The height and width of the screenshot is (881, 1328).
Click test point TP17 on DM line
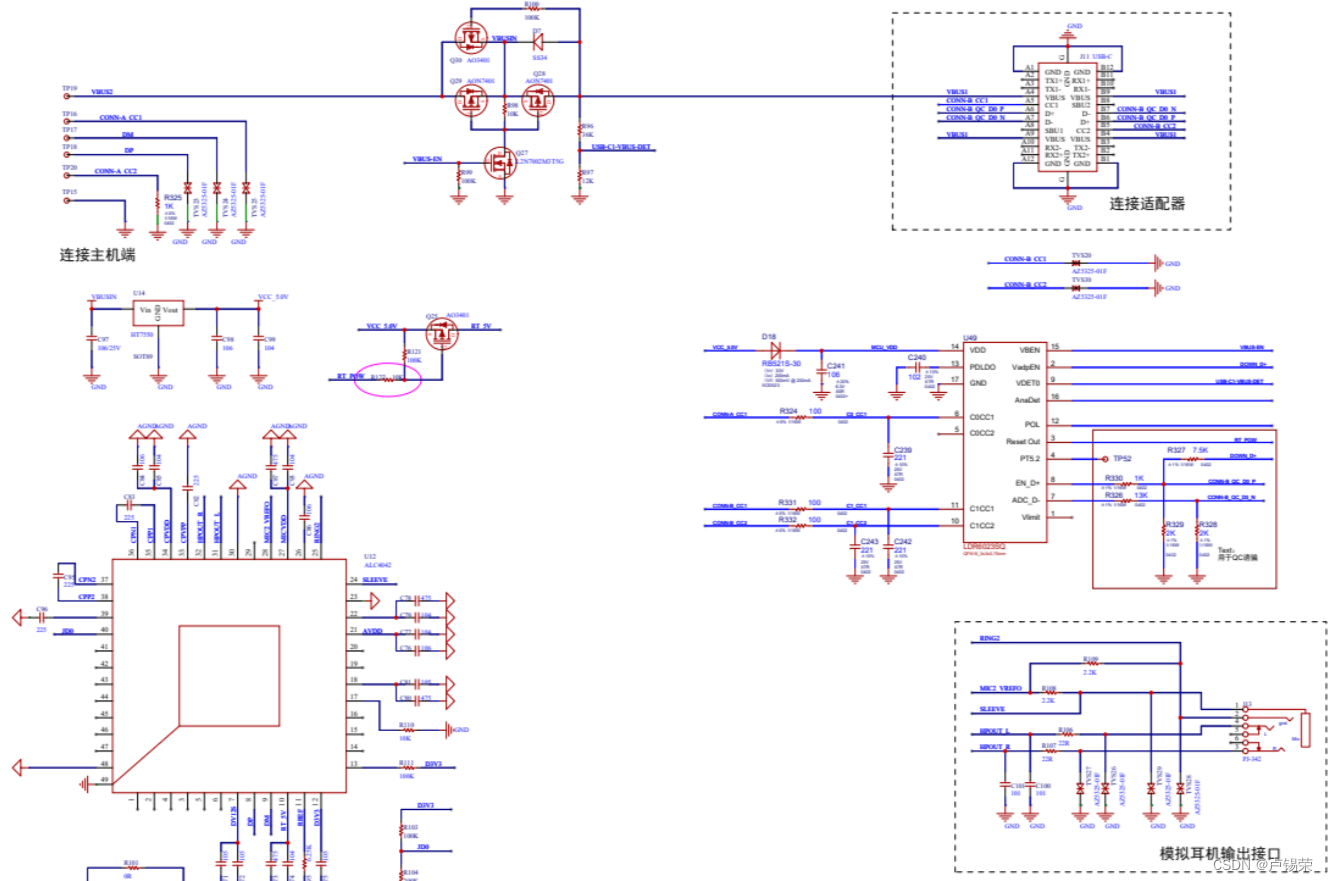point(68,138)
